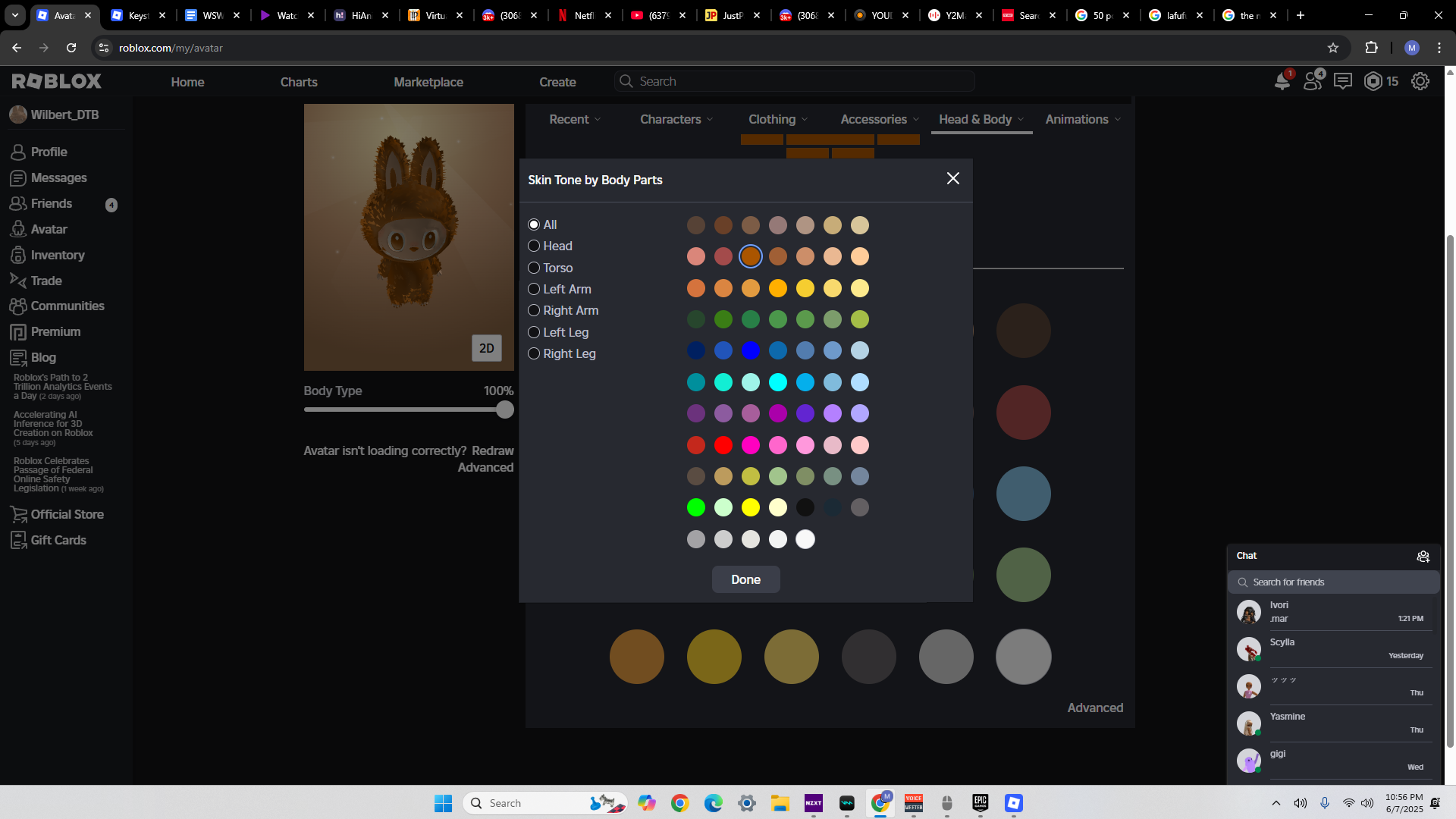Select the Left Arm radio button
The height and width of the screenshot is (819, 1456).
pos(534,290)
